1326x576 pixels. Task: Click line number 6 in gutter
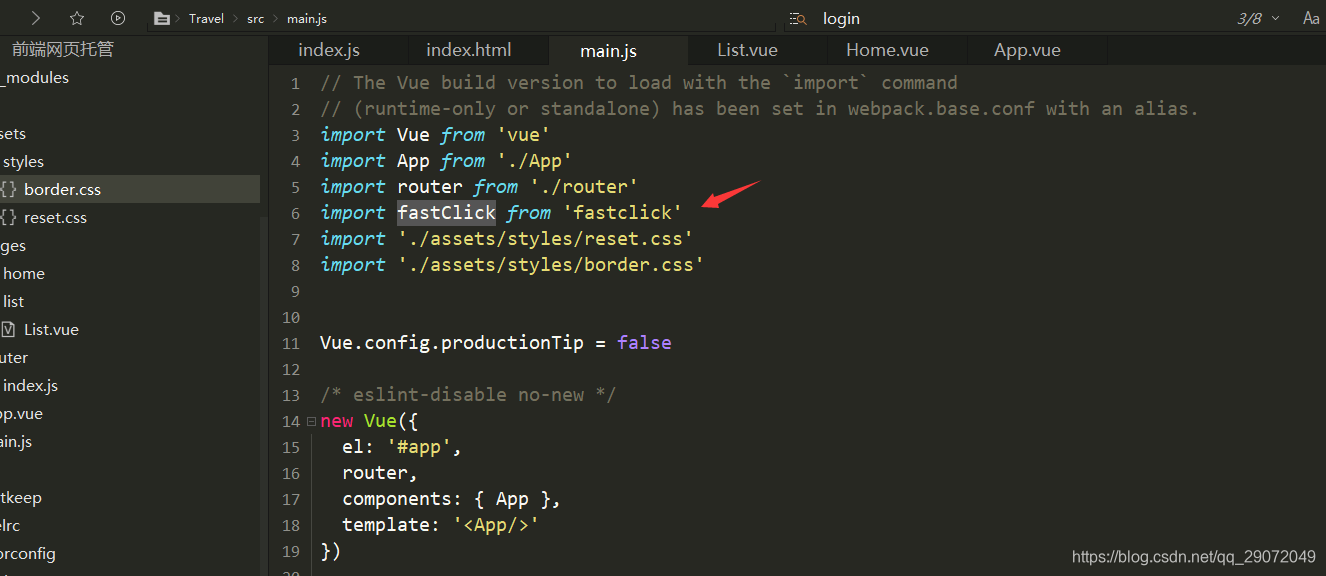[294, 213]
